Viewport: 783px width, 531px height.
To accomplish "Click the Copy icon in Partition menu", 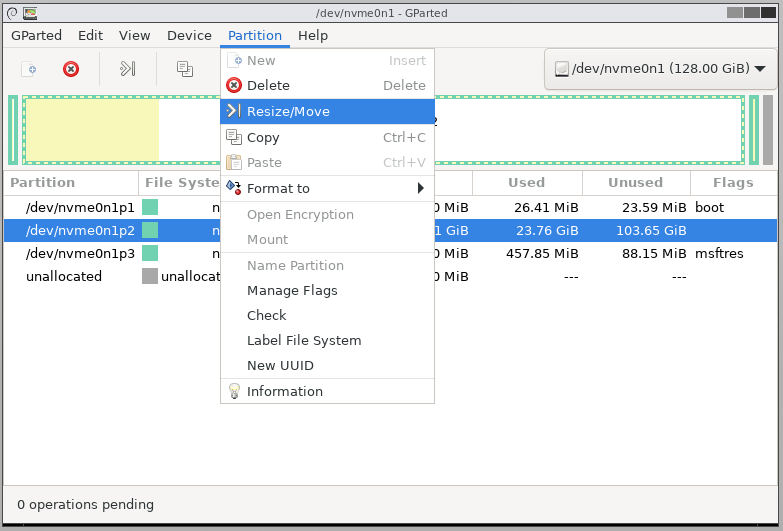I will [x=234, y=137].
